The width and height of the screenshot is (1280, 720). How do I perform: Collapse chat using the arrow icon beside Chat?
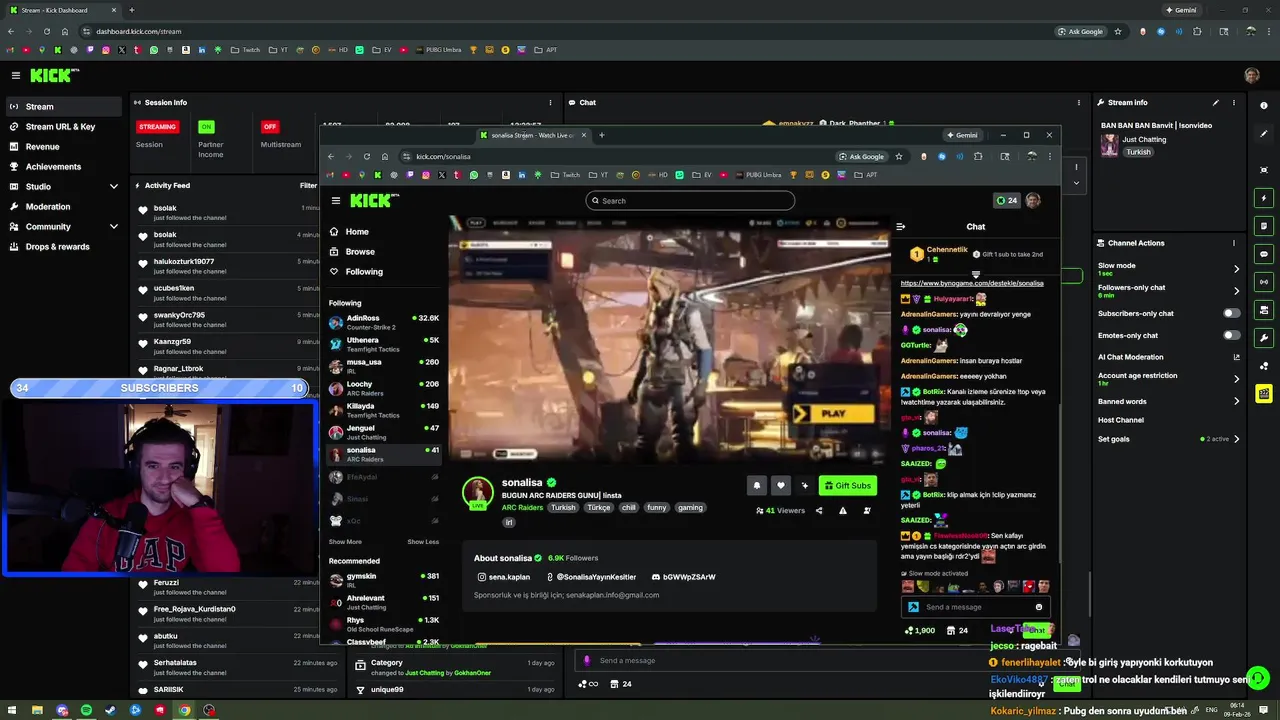[900, 227]
